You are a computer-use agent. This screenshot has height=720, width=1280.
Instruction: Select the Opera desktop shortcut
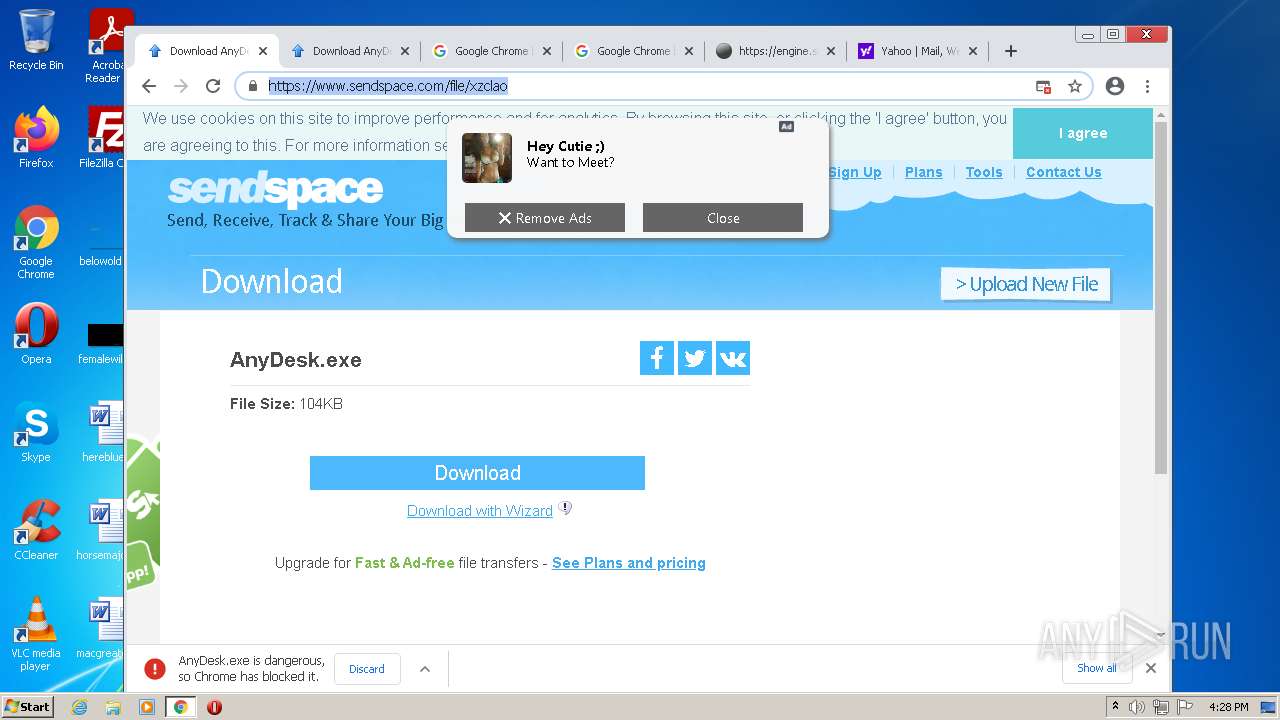(x=36, y=333)
